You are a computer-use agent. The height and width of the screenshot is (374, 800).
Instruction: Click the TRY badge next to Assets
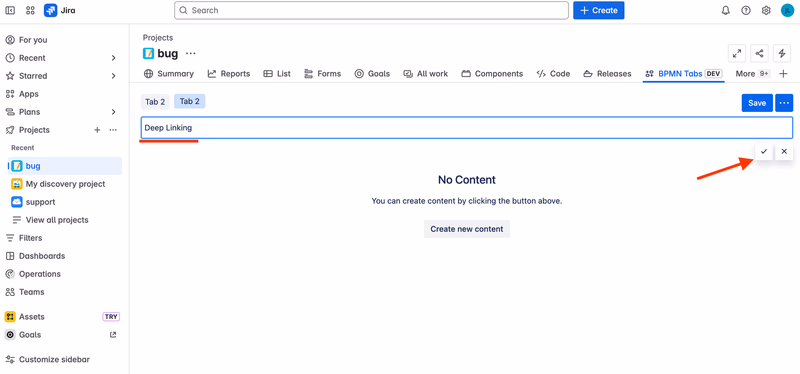click(111, 317)
